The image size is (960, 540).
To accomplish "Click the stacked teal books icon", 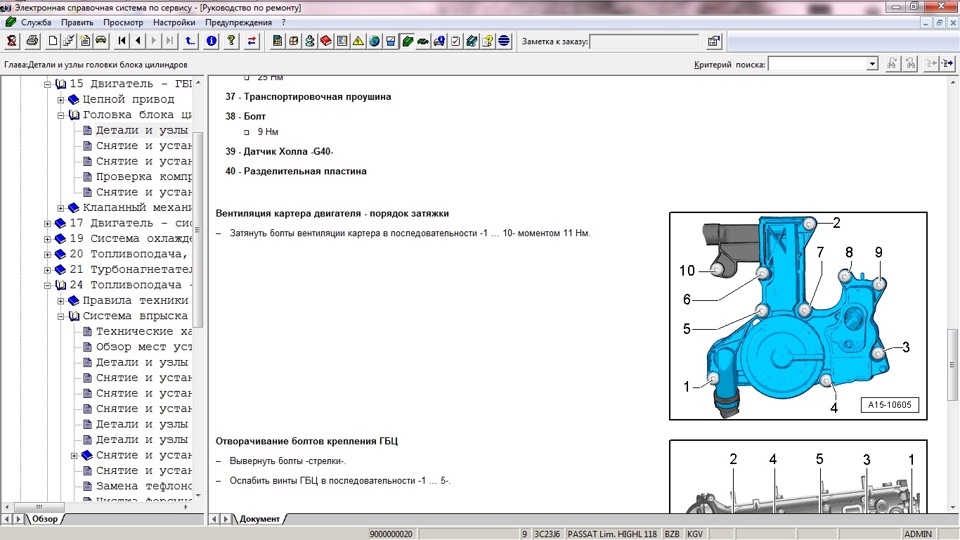I will point(471,41).
